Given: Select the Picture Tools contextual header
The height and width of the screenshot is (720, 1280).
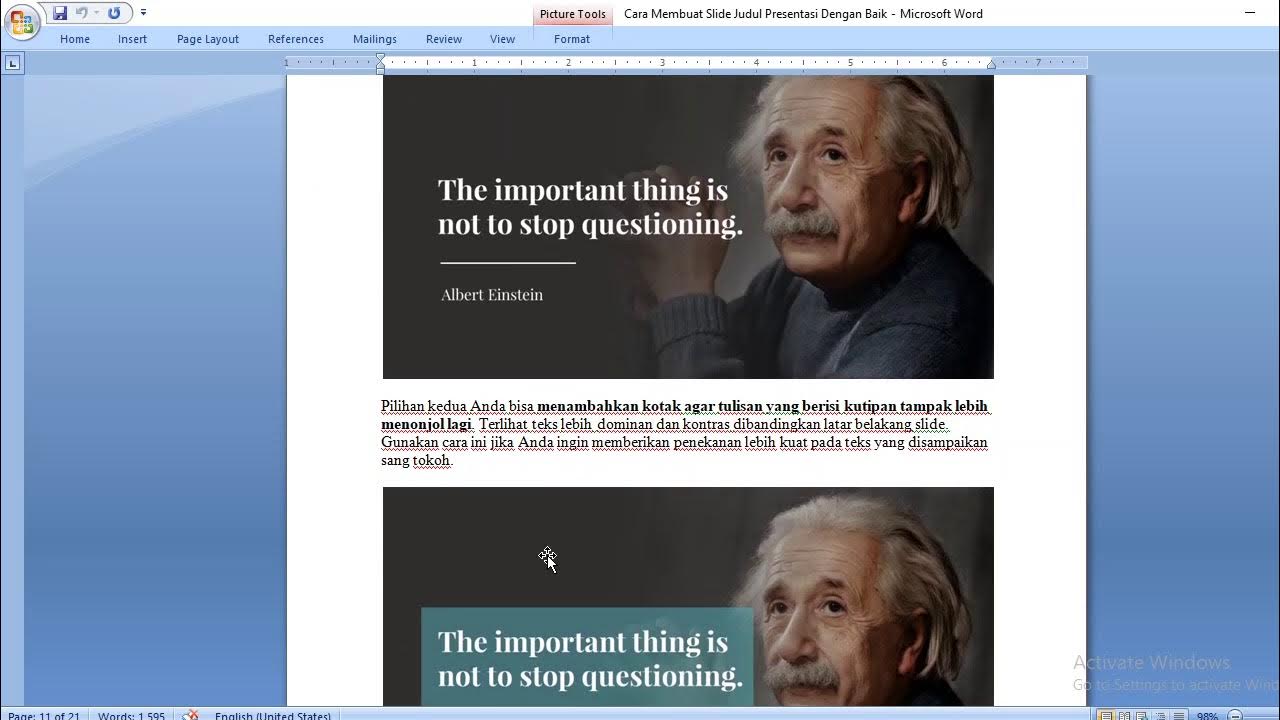Looking at the screenshot, I should coord(573,14).
